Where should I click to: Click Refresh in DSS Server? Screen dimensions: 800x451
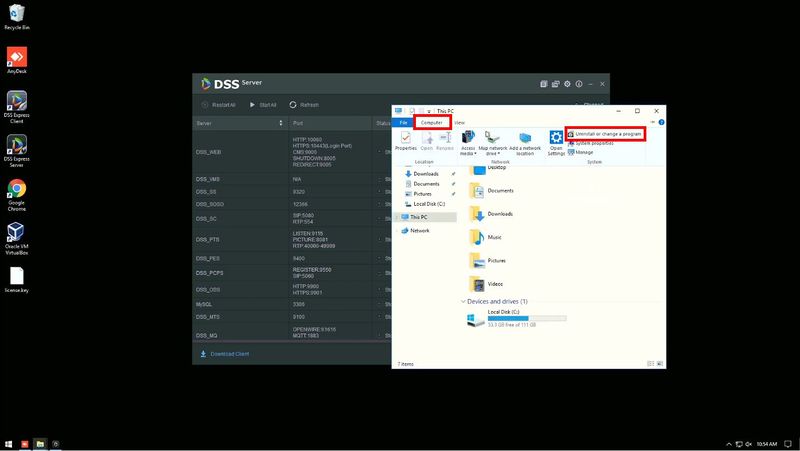pyautogui.click(x=304, y=105)
